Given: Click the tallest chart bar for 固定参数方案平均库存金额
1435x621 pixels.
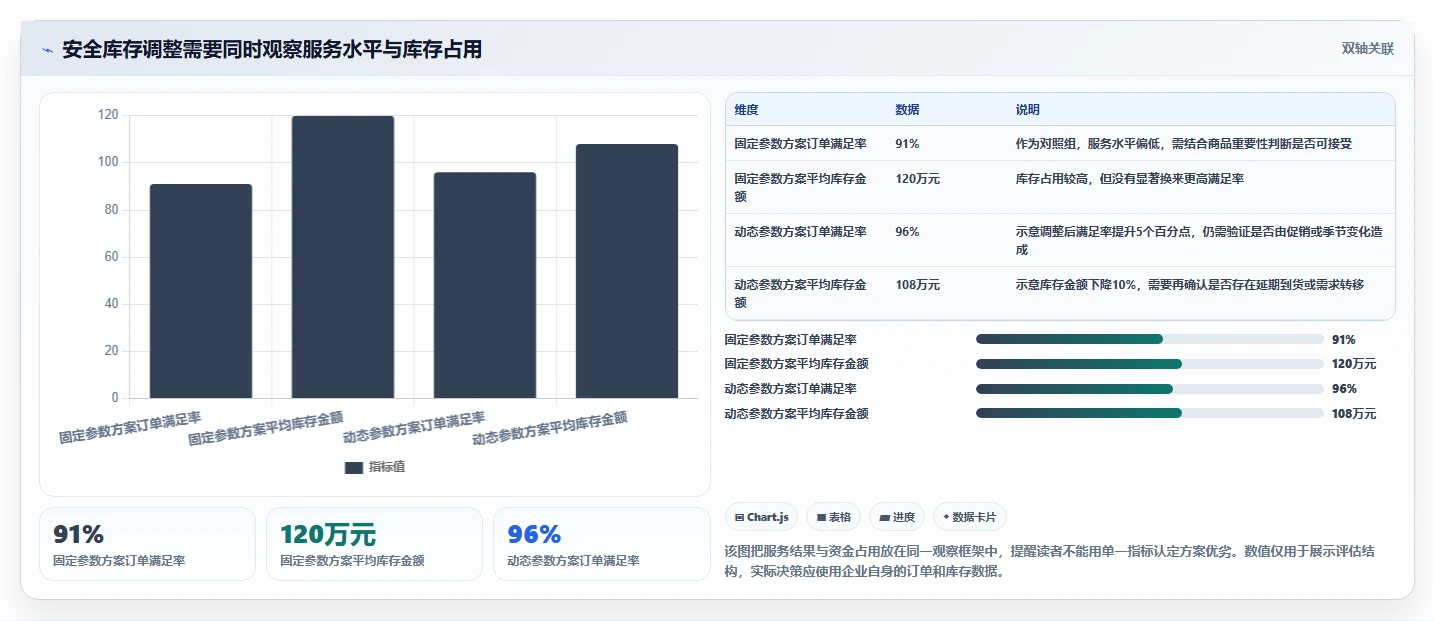Looking at the screenshot, I should tap(343, 257).
